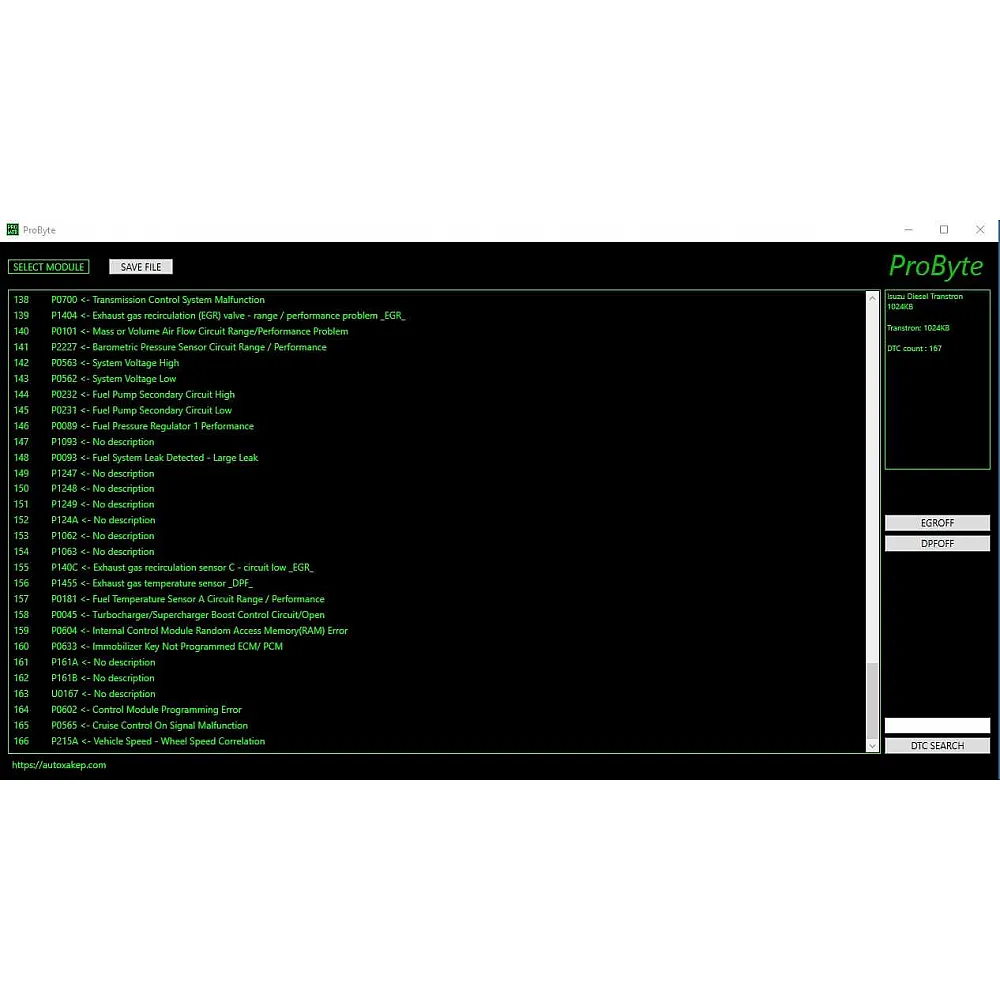This screenshot has width=1000, height=1000.
Task: Maximize the ProByte window
Action: (943, 230)
